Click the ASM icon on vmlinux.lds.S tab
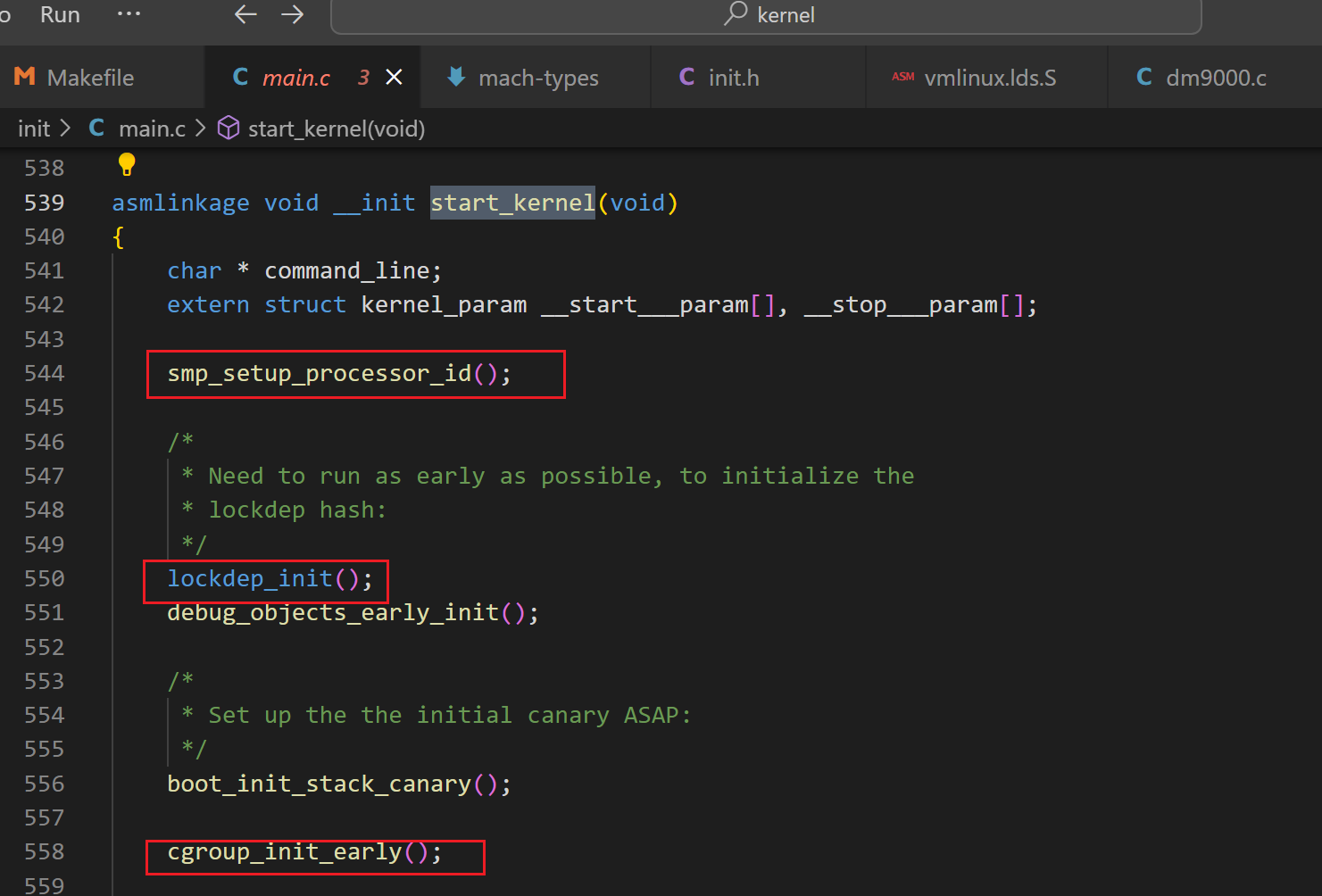1322x896 pixels. point(903,77)
